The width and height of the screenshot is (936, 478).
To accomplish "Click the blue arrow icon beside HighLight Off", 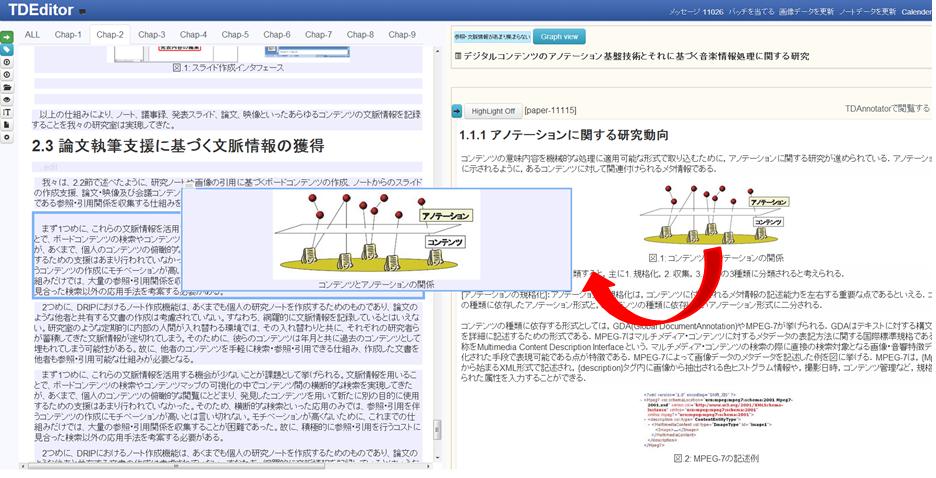I will (x=457, y=111).
